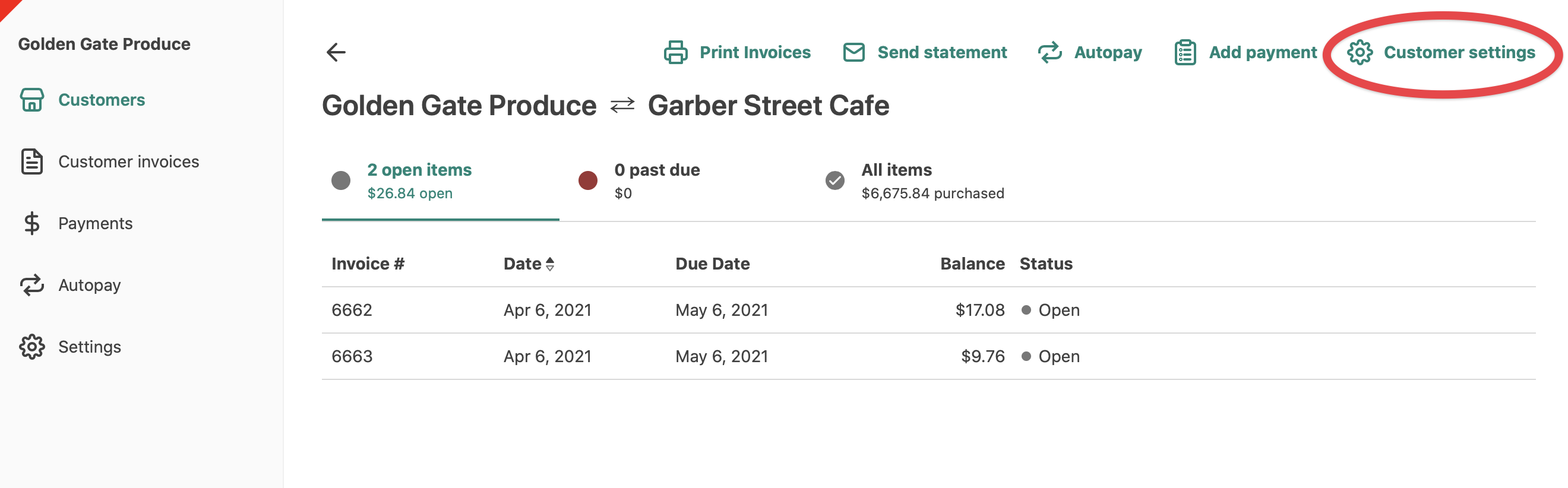The image size is (1568, 488).
Task: Click the Send statement link
Action: pos(941,52)
